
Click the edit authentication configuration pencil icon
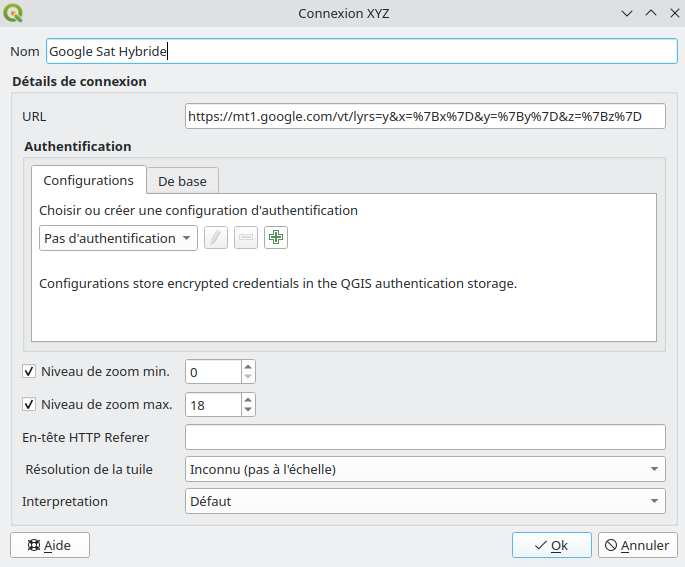(216, 238)
